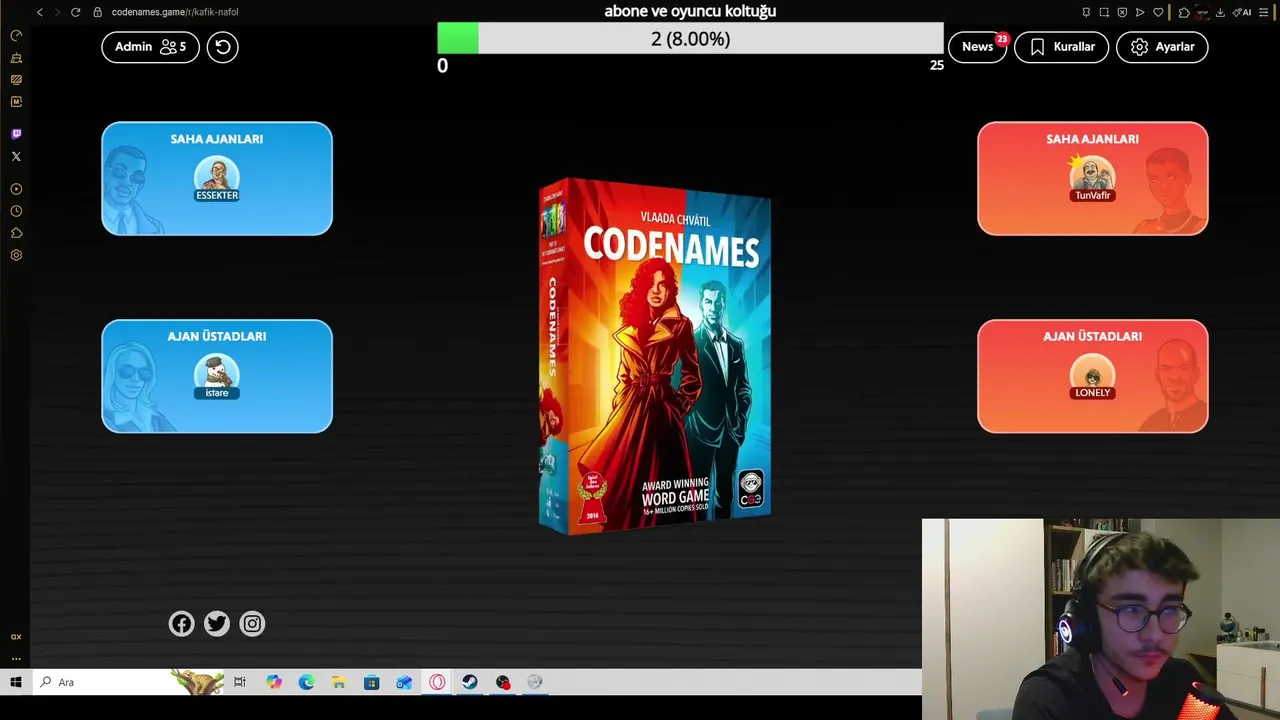This screenshot has width=1280, height=720.
Task: Click the send flow arrow icon
Action: click(1140, 12)
